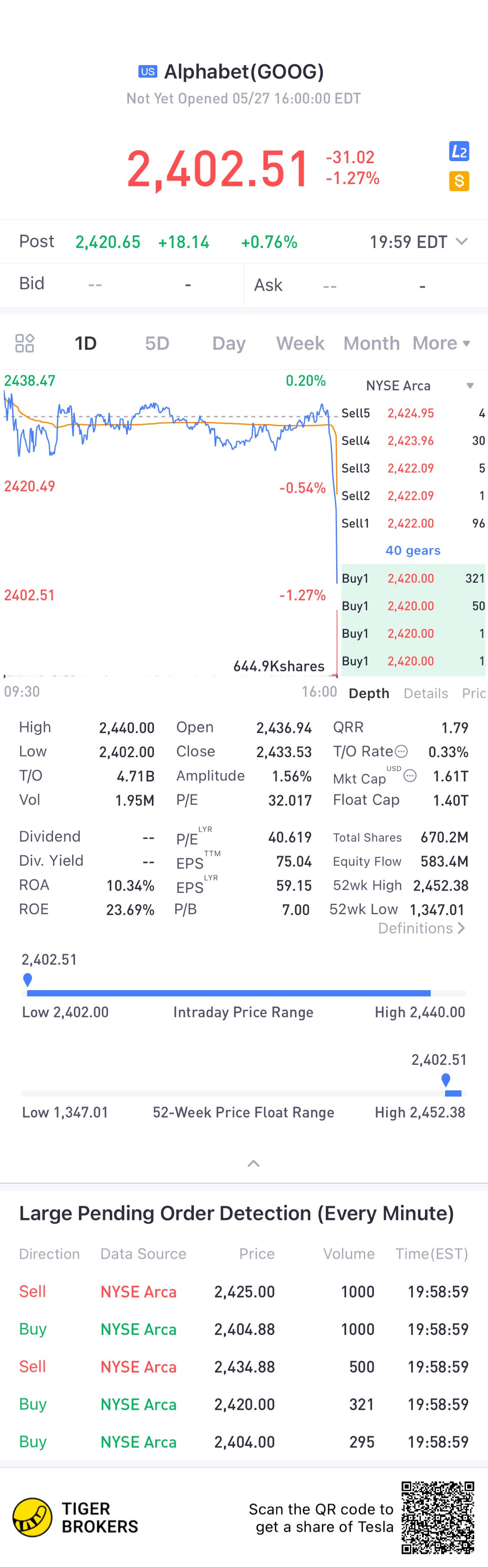Open the NYSE Arca exchange dropdown
This screenshot has width=488, height=1568.
(x=469, y=386)
